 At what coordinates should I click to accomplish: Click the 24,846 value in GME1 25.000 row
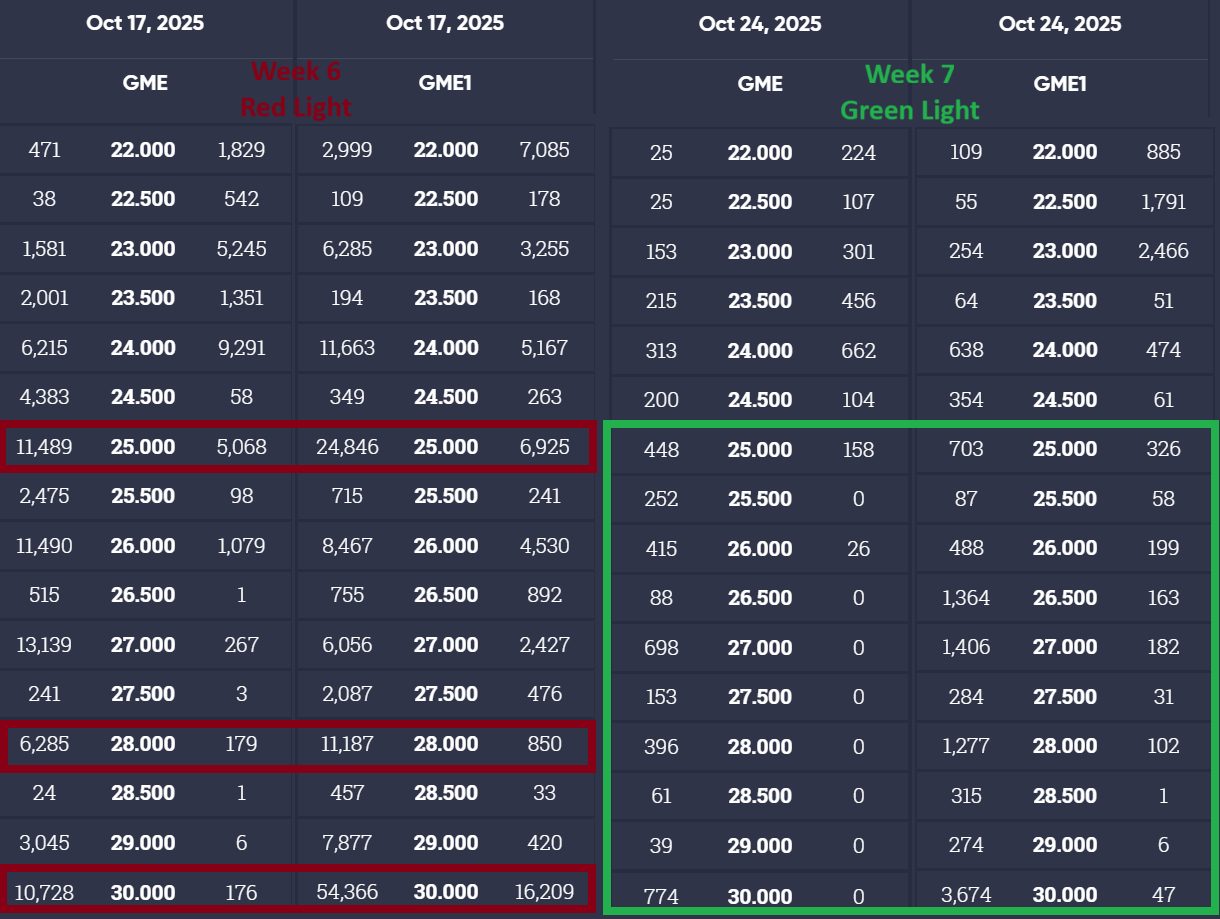coord(345,447)
